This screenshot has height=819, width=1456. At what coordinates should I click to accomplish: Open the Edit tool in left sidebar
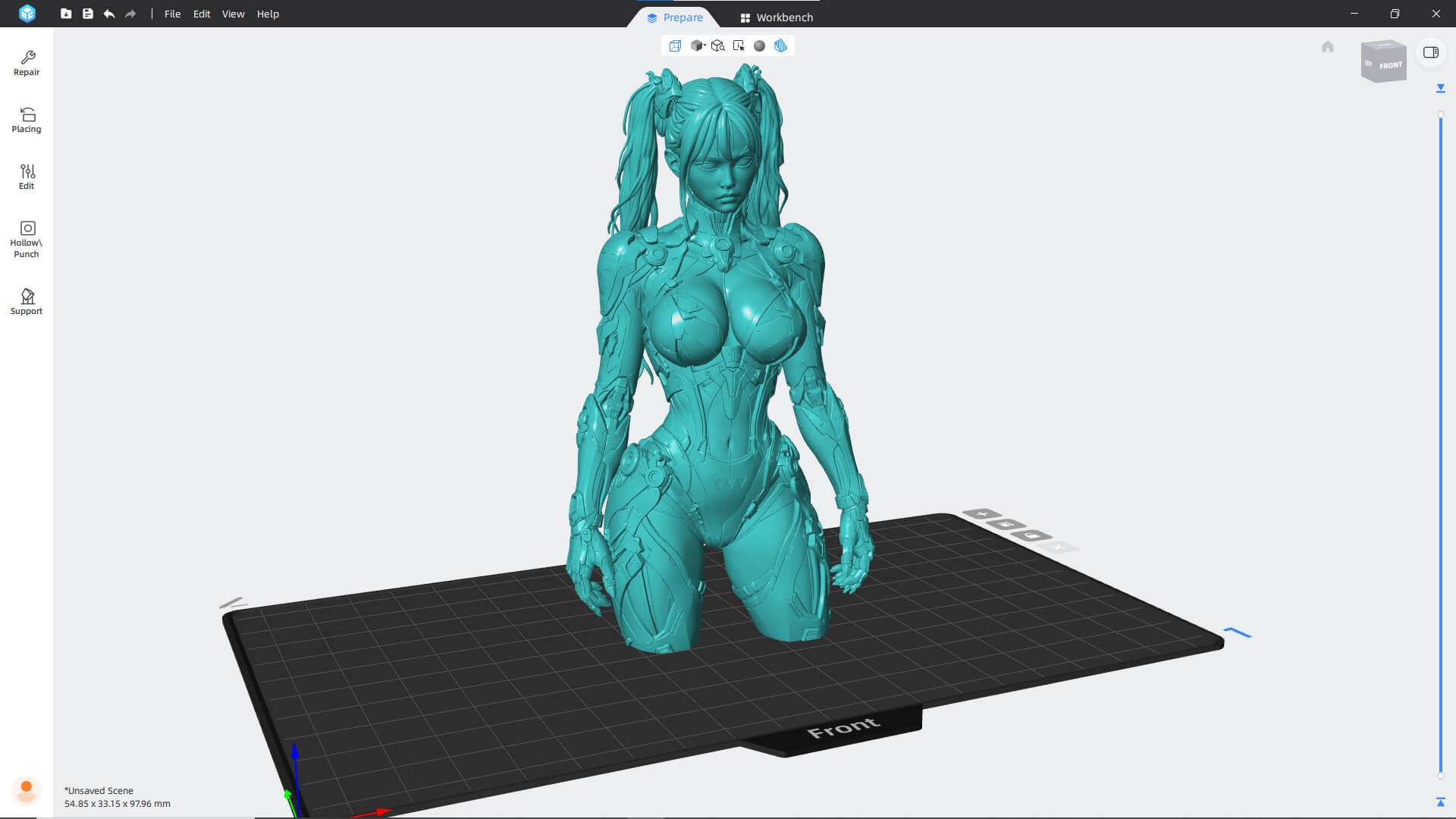[x=27, y=177]
